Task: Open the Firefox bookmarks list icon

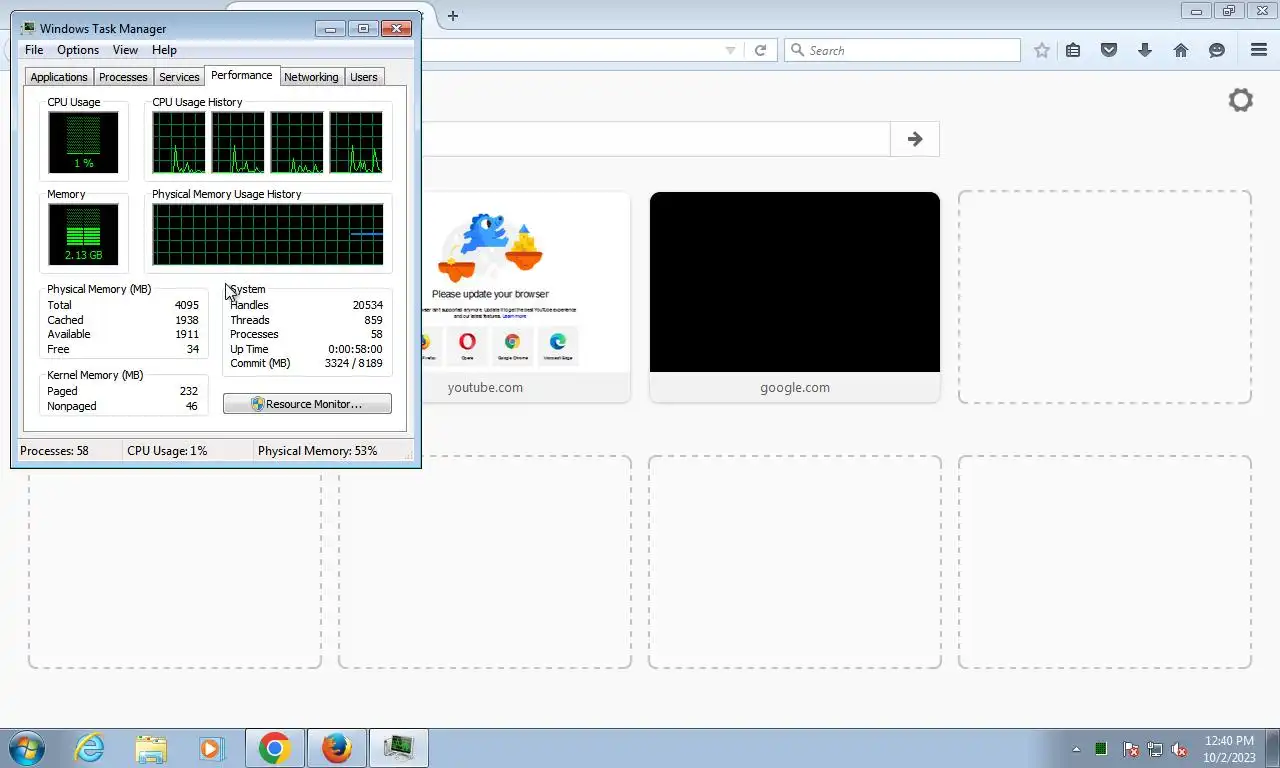Action: tap(1073, 50)
